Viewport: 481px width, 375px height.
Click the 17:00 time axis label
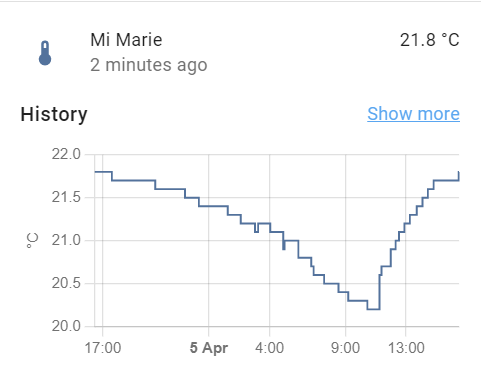[103, 348]
